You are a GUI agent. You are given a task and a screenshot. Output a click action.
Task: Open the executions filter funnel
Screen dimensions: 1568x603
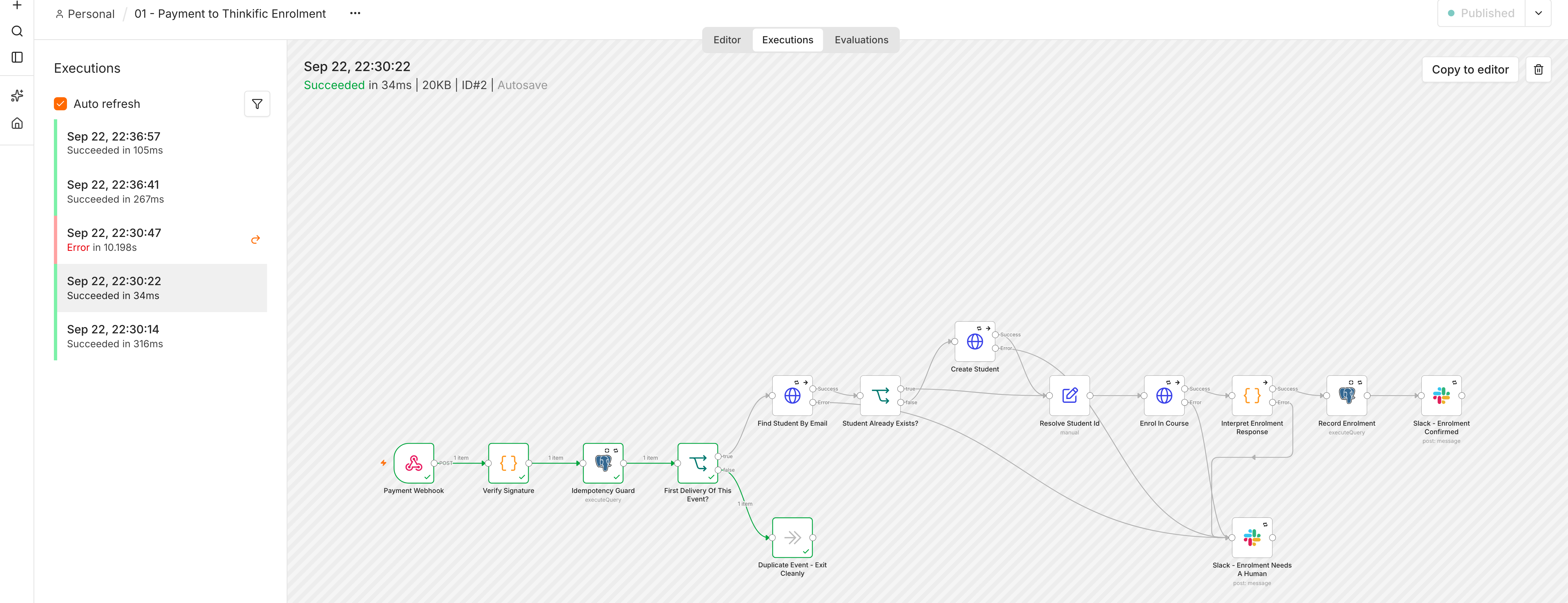click(257, 103)
